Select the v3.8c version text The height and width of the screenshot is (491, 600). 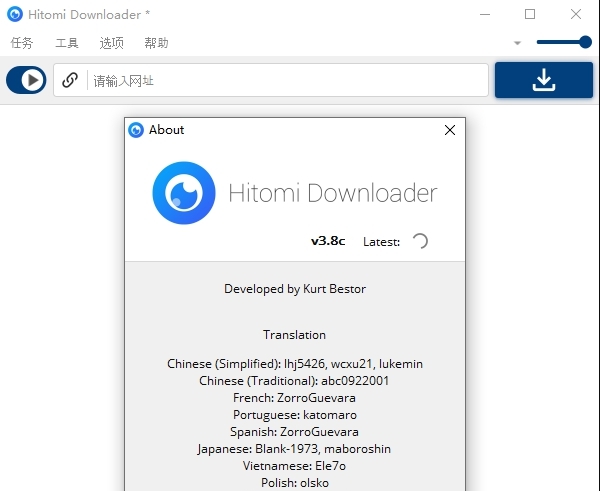[x=328, y=241]
